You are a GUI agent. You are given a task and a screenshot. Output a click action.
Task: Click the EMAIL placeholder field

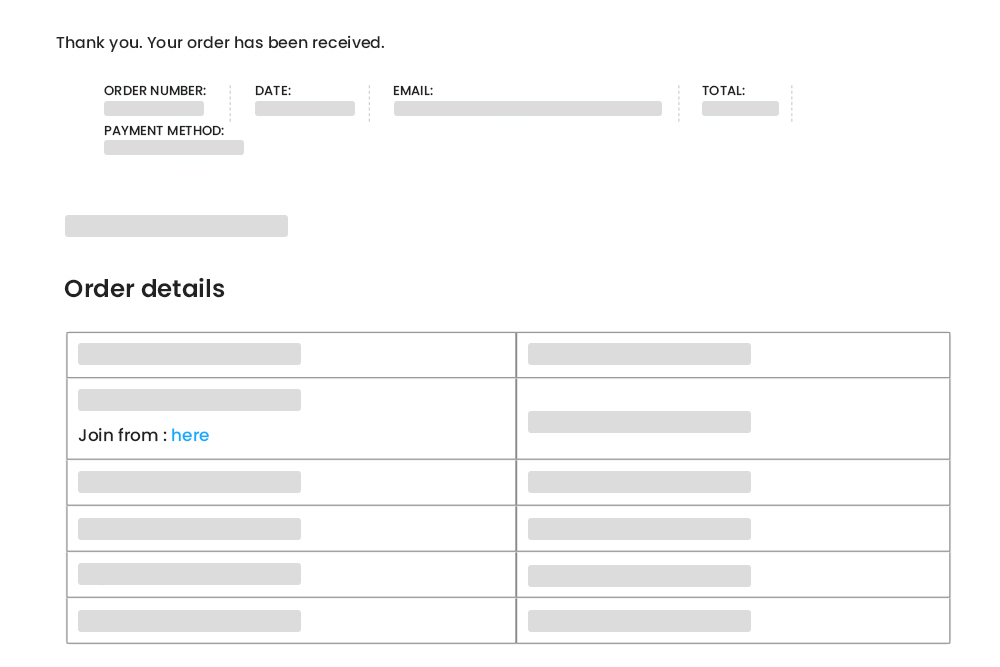528,108
